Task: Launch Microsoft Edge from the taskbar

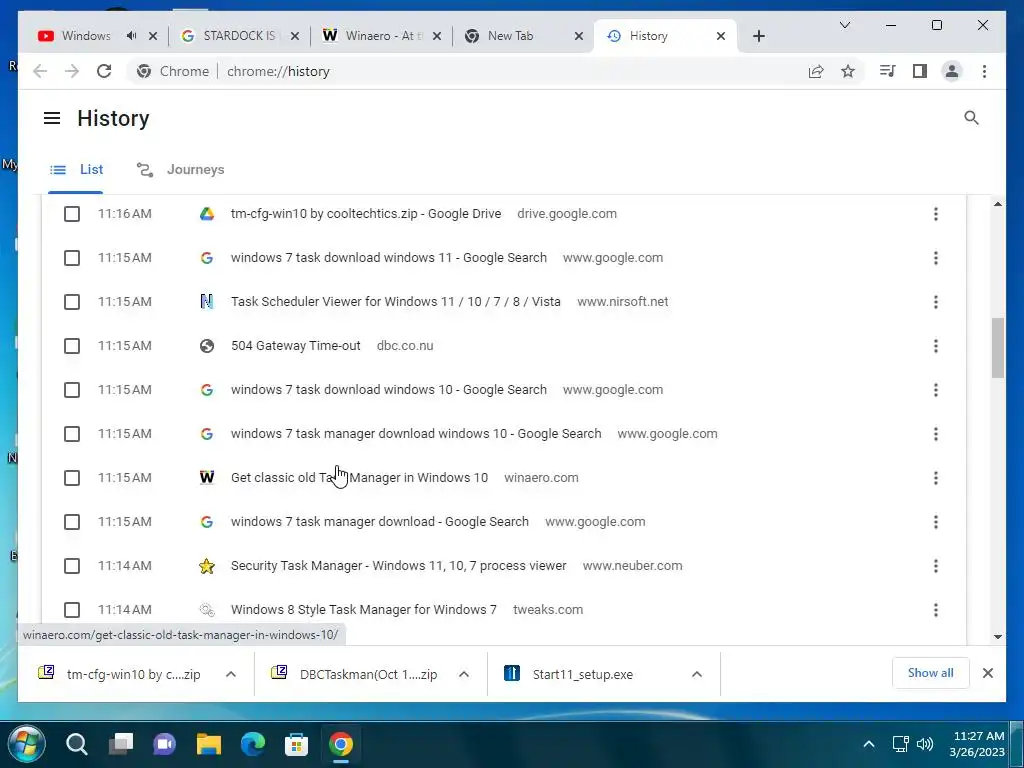Action: tap(253, 744)
